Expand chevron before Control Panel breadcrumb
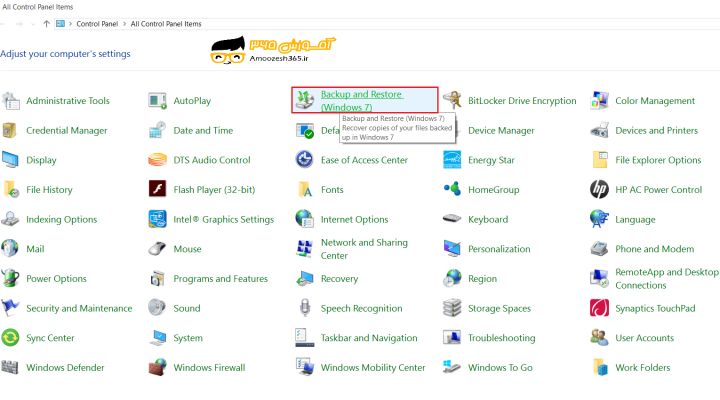Viewport: 720px width, 400px height. click(70, 24)
